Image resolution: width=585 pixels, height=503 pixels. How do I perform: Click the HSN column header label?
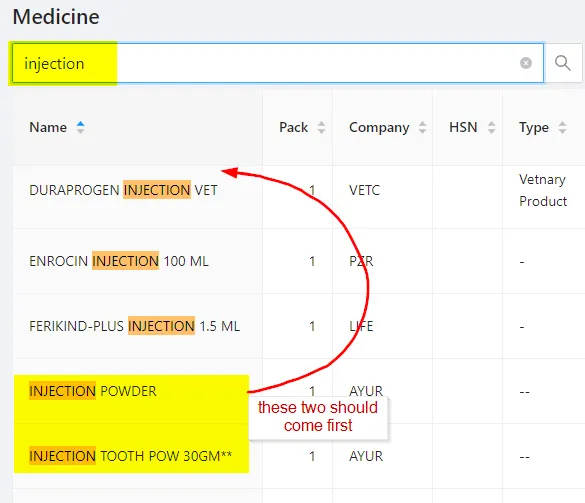[463, 127]
